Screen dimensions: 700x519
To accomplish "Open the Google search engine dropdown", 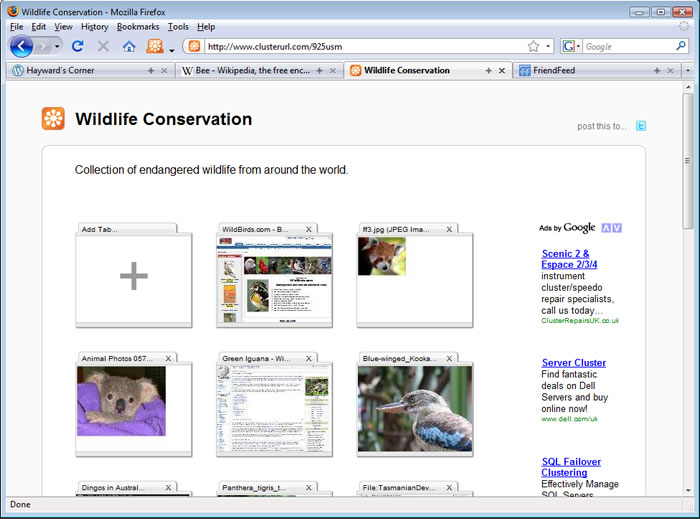I will tap(572, 46).
